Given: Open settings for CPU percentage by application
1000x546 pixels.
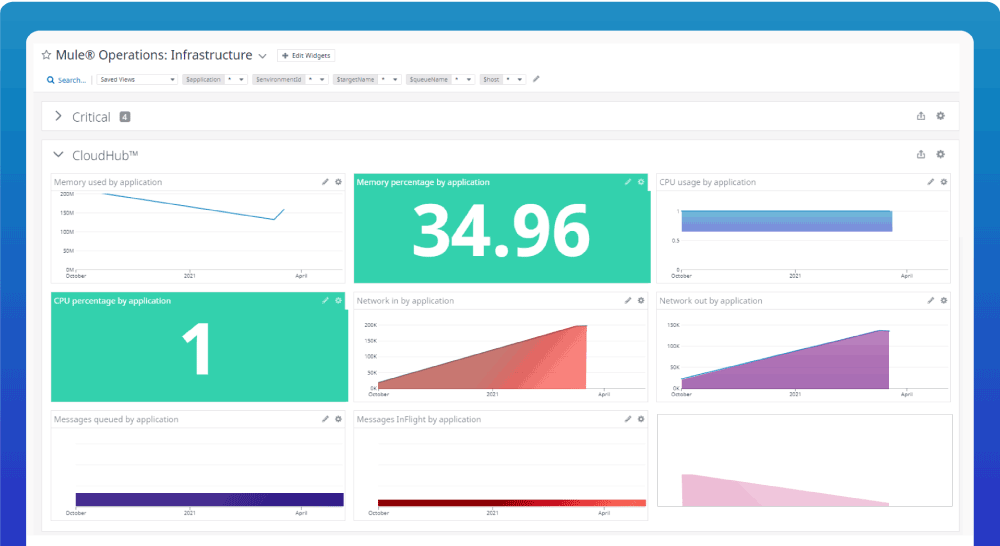Looking at the screenshot, I should click(x=339, y=300).
